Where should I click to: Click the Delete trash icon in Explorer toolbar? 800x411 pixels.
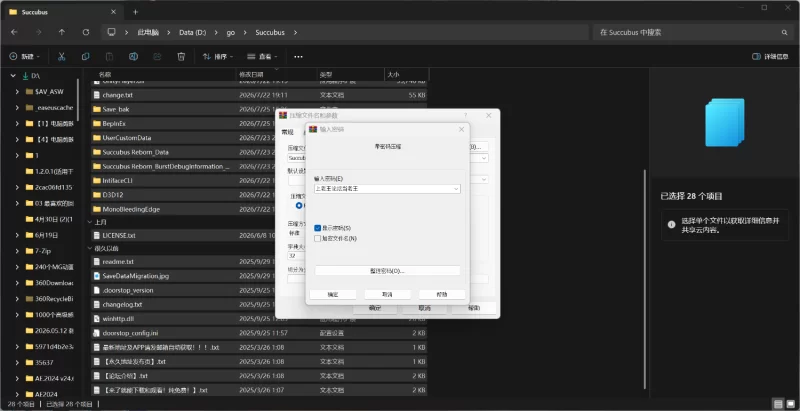(x=181, y=57)
